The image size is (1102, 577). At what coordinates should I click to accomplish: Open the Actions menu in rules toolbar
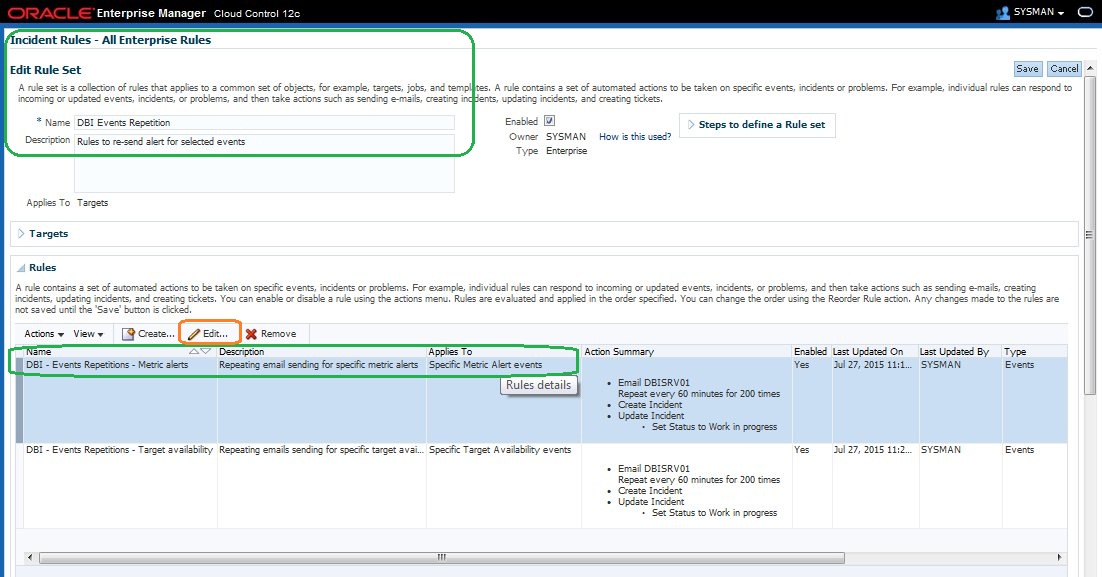[x=44, y=334]
